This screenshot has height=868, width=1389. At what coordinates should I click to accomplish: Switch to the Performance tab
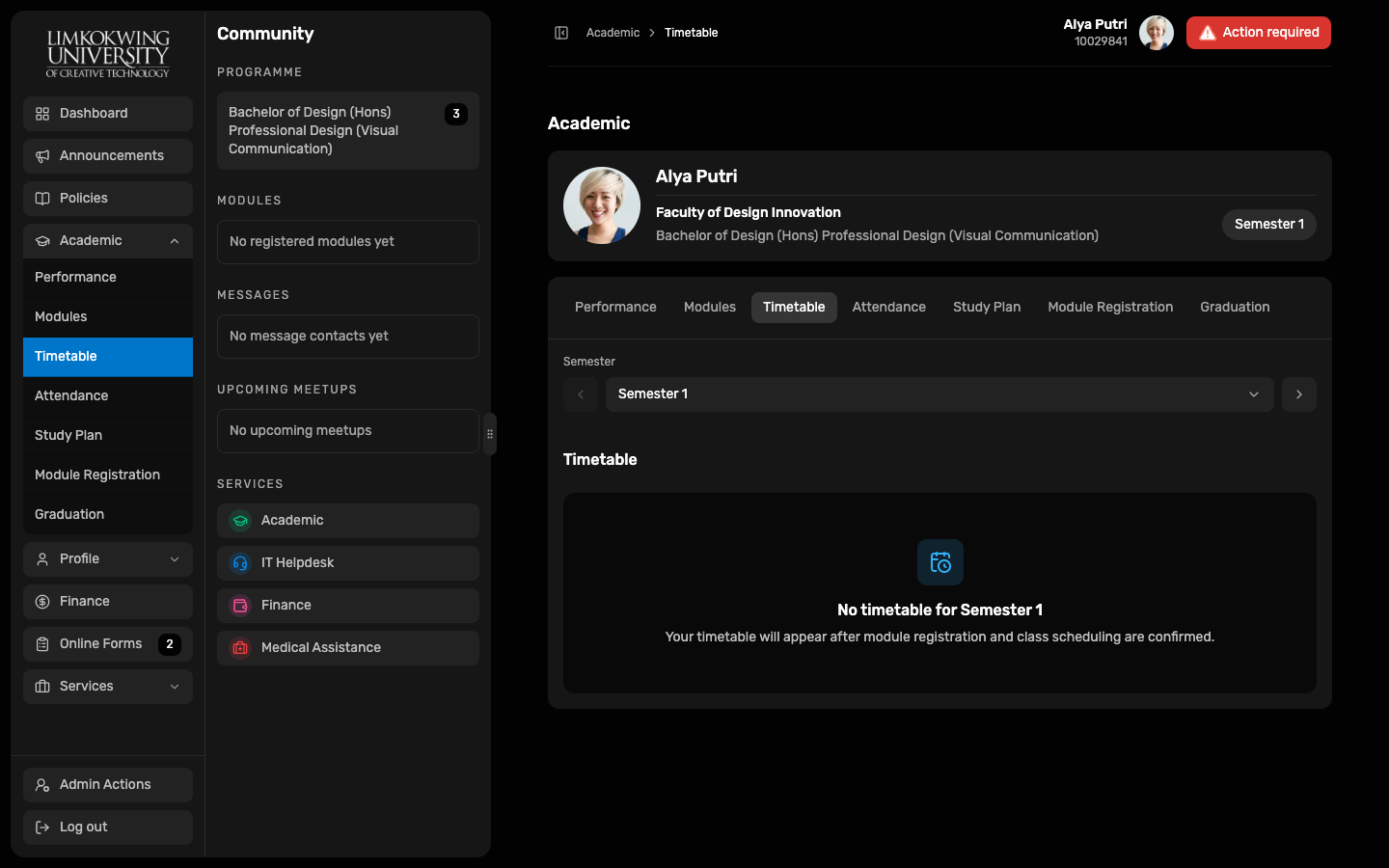[615, 308]
